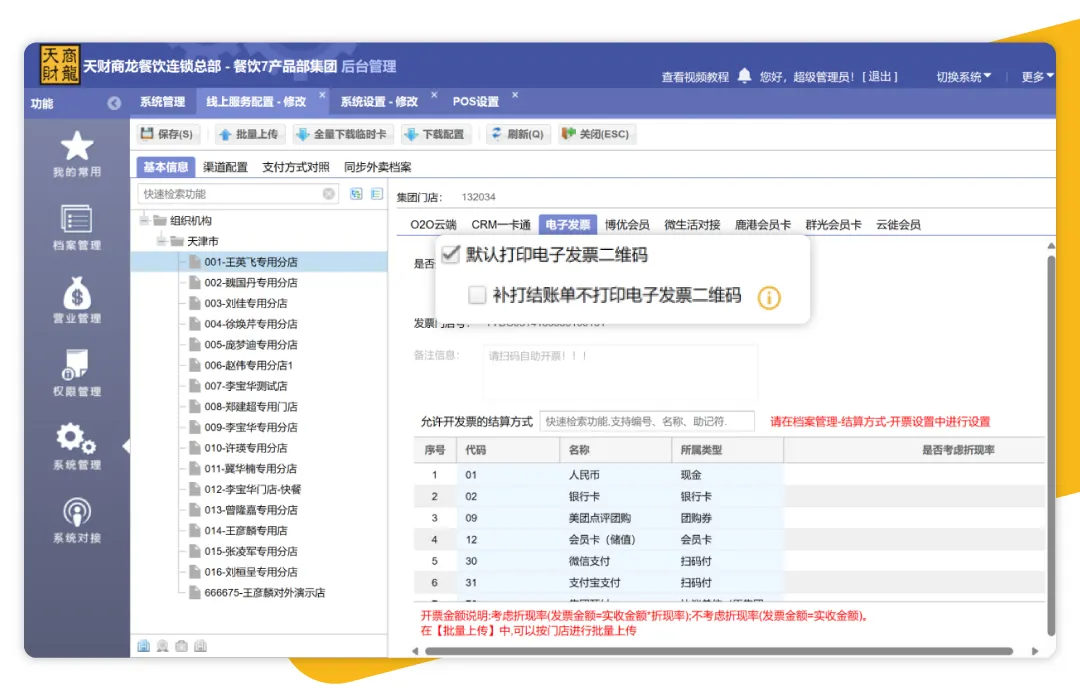
Task: Click 刷新(Q) toolbar button
Action: tap(518, 134)
